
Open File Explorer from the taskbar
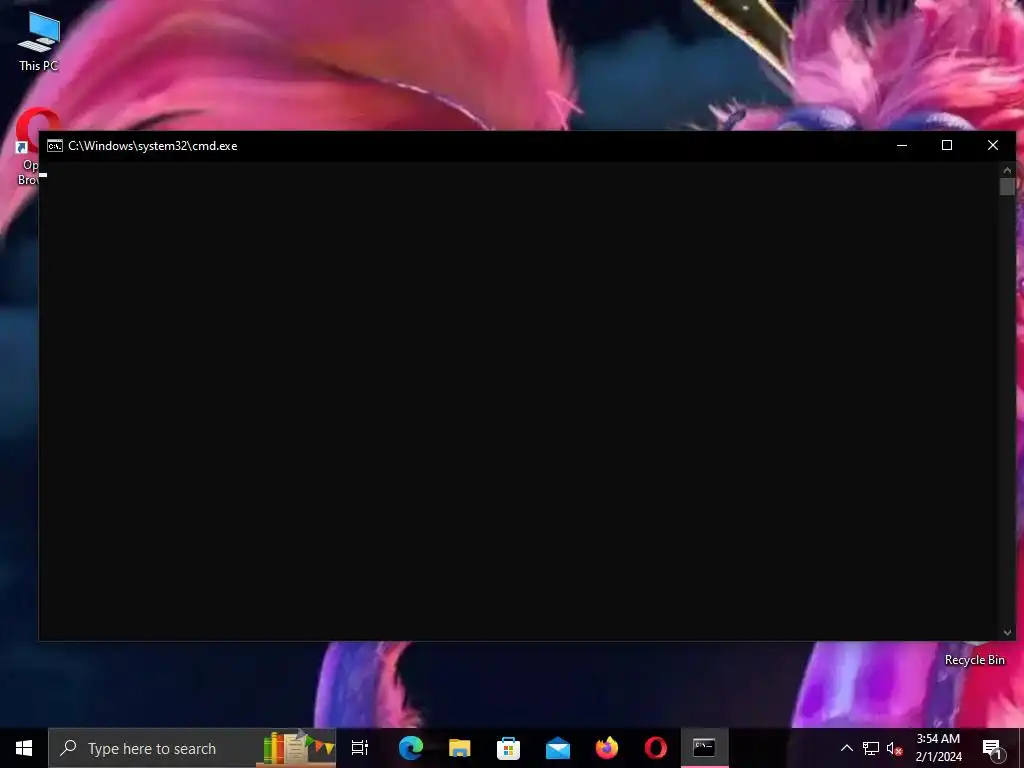(x=460, y=748)
